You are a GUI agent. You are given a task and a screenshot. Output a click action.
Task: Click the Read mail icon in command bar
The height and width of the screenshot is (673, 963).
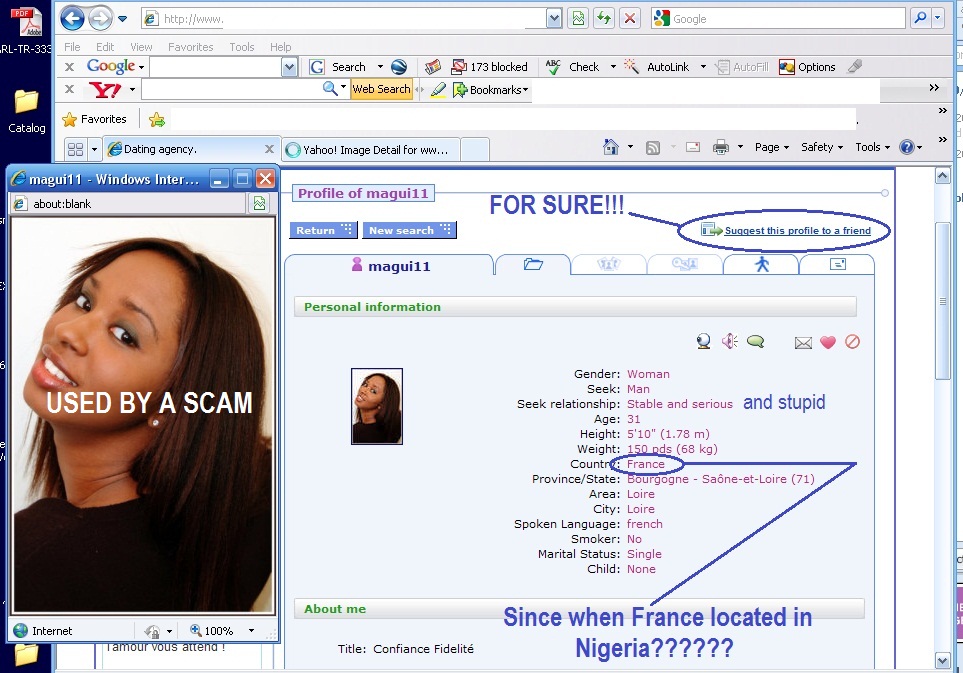pos(693,147)
